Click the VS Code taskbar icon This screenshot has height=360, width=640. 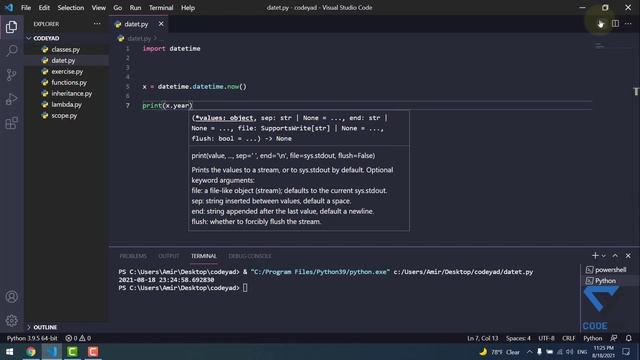(x=51, y=351)
